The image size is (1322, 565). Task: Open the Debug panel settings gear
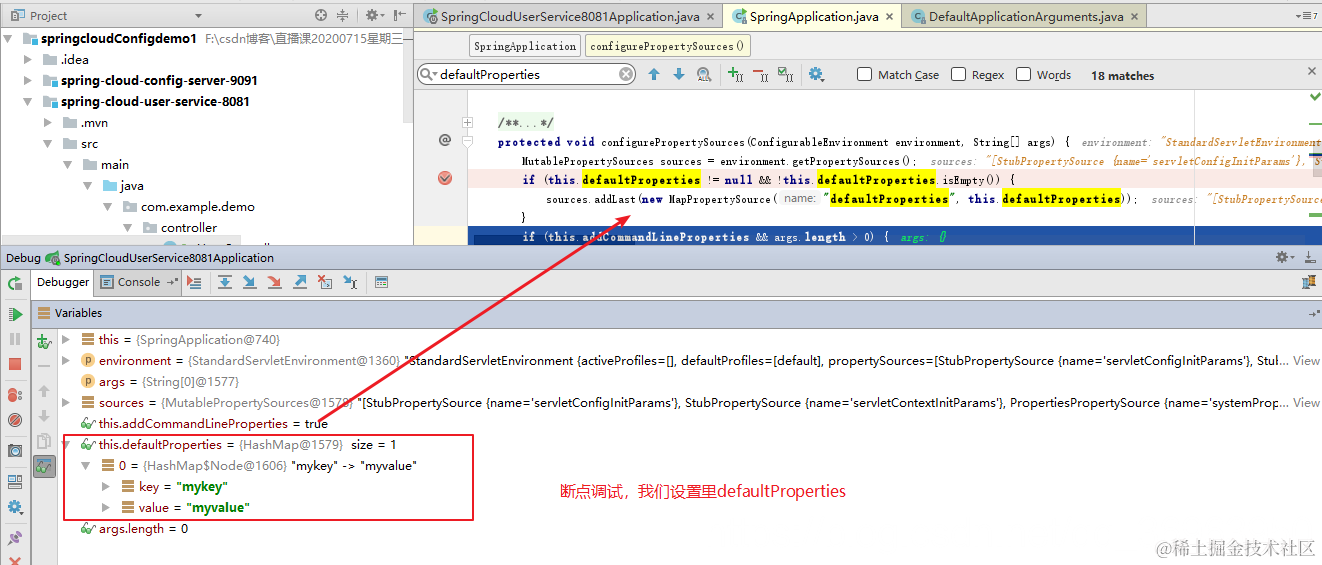(1284, 257)
